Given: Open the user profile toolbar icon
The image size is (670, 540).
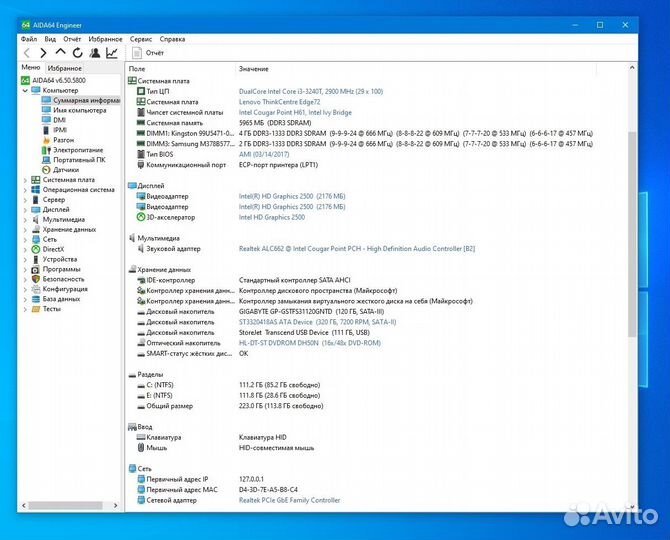Looking at the screenshot, I should point(95,53).
